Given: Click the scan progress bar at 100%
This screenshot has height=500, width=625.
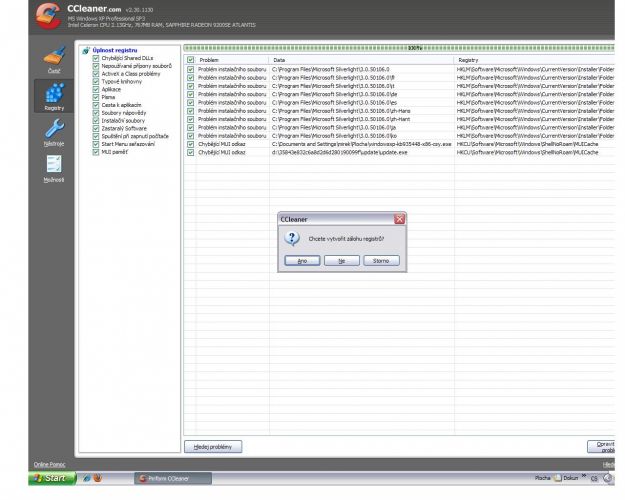Looking at the screenshot, I should (399, 48).
